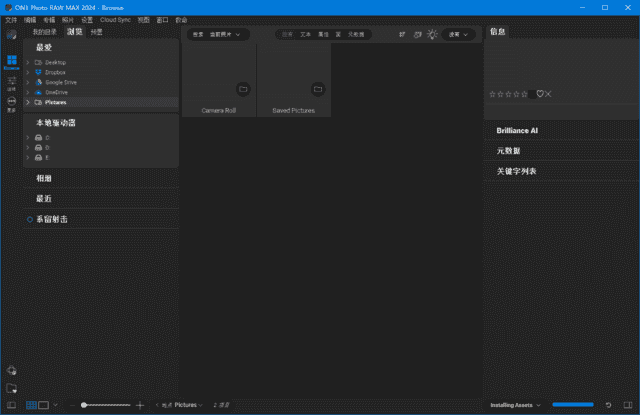Viewport: 640px width, 415px height.
Task: Click the sun-shaped icon in the top toolbar
Action: coord(432,34)
